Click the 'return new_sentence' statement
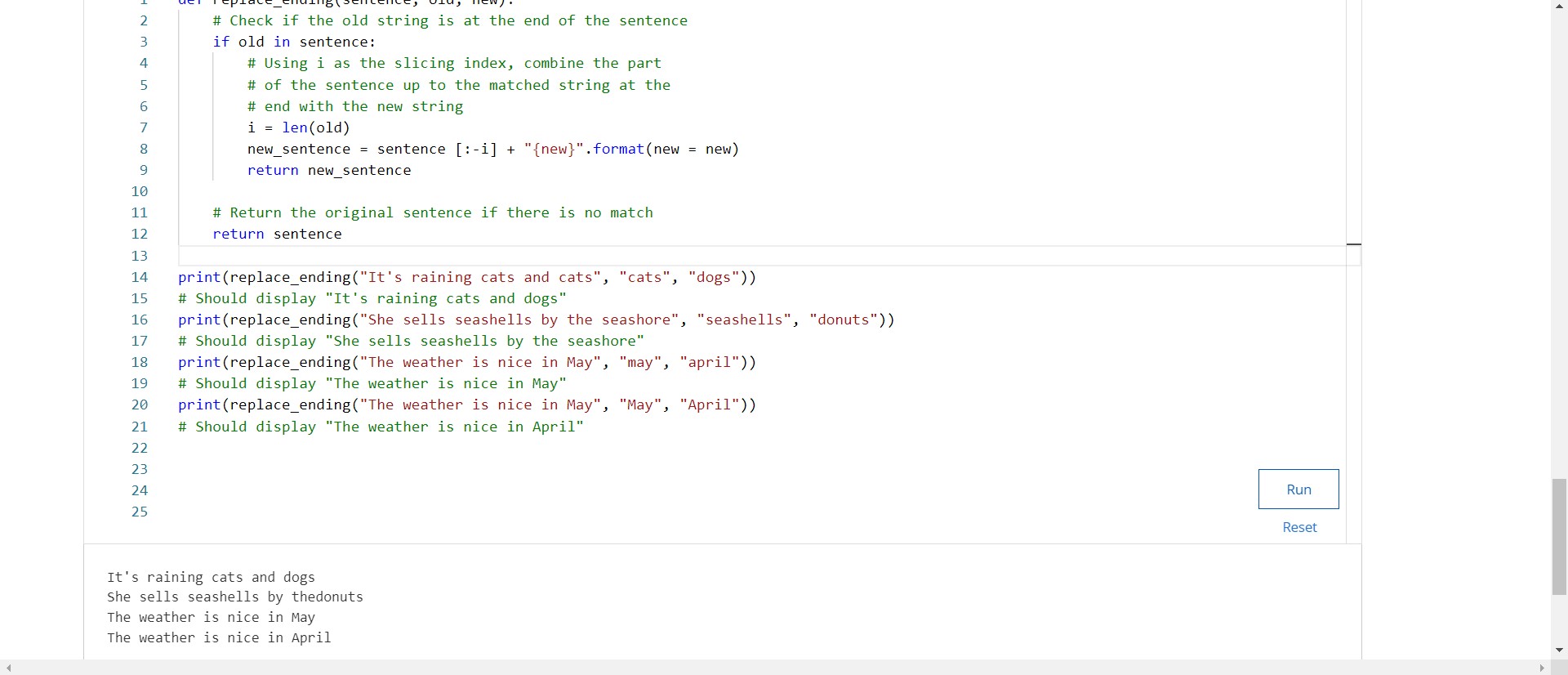Screen dimensions: 1568x675 pyautogui.click(x=328, y=170)
